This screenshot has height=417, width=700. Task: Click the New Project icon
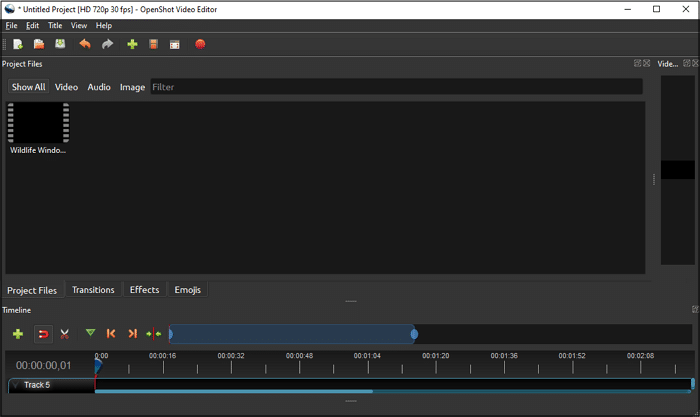[18, 44]
